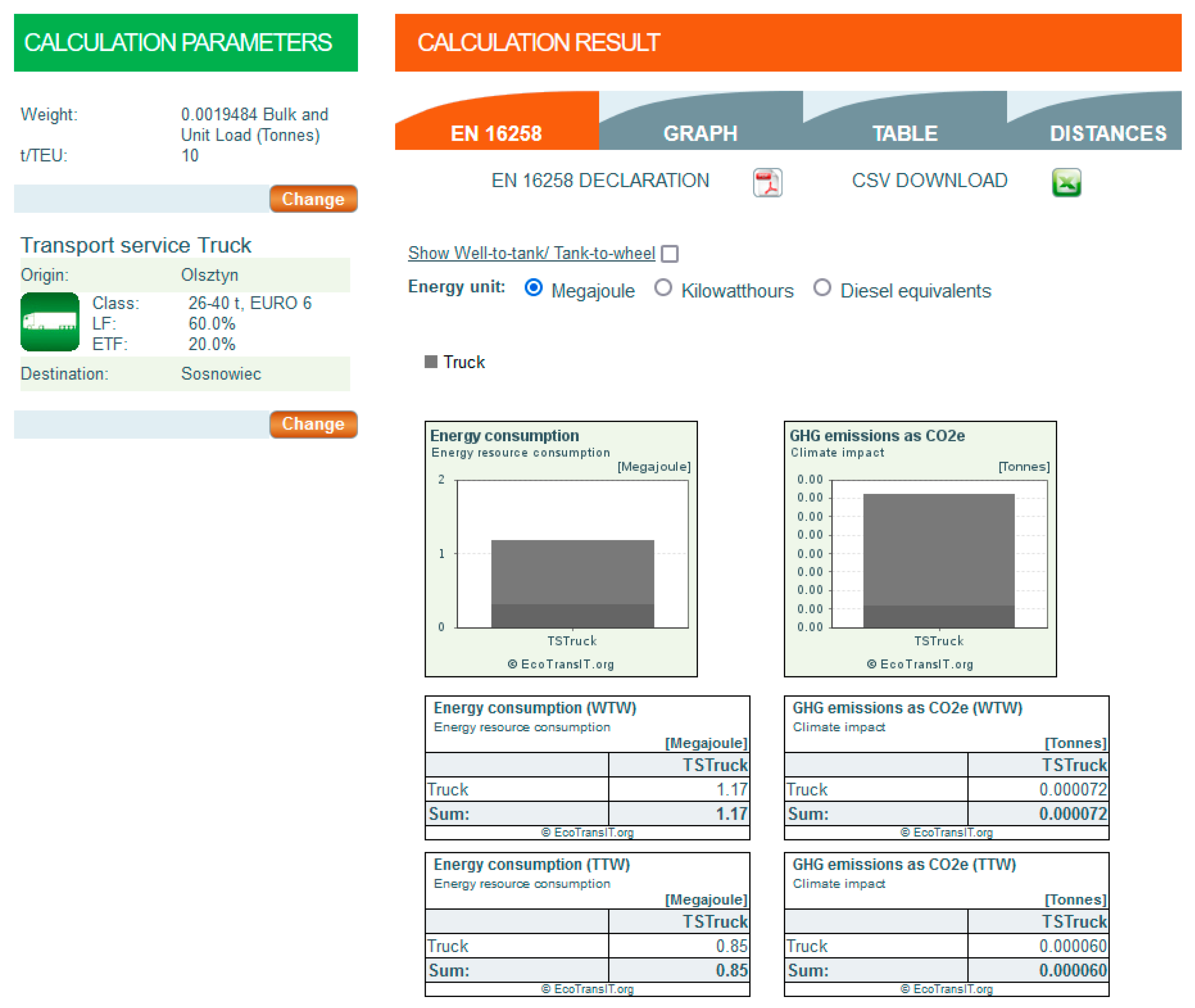Download the EN 16258 declaration PDF icon
This screenshot has width=1195, height=1008.
[767, 183]
